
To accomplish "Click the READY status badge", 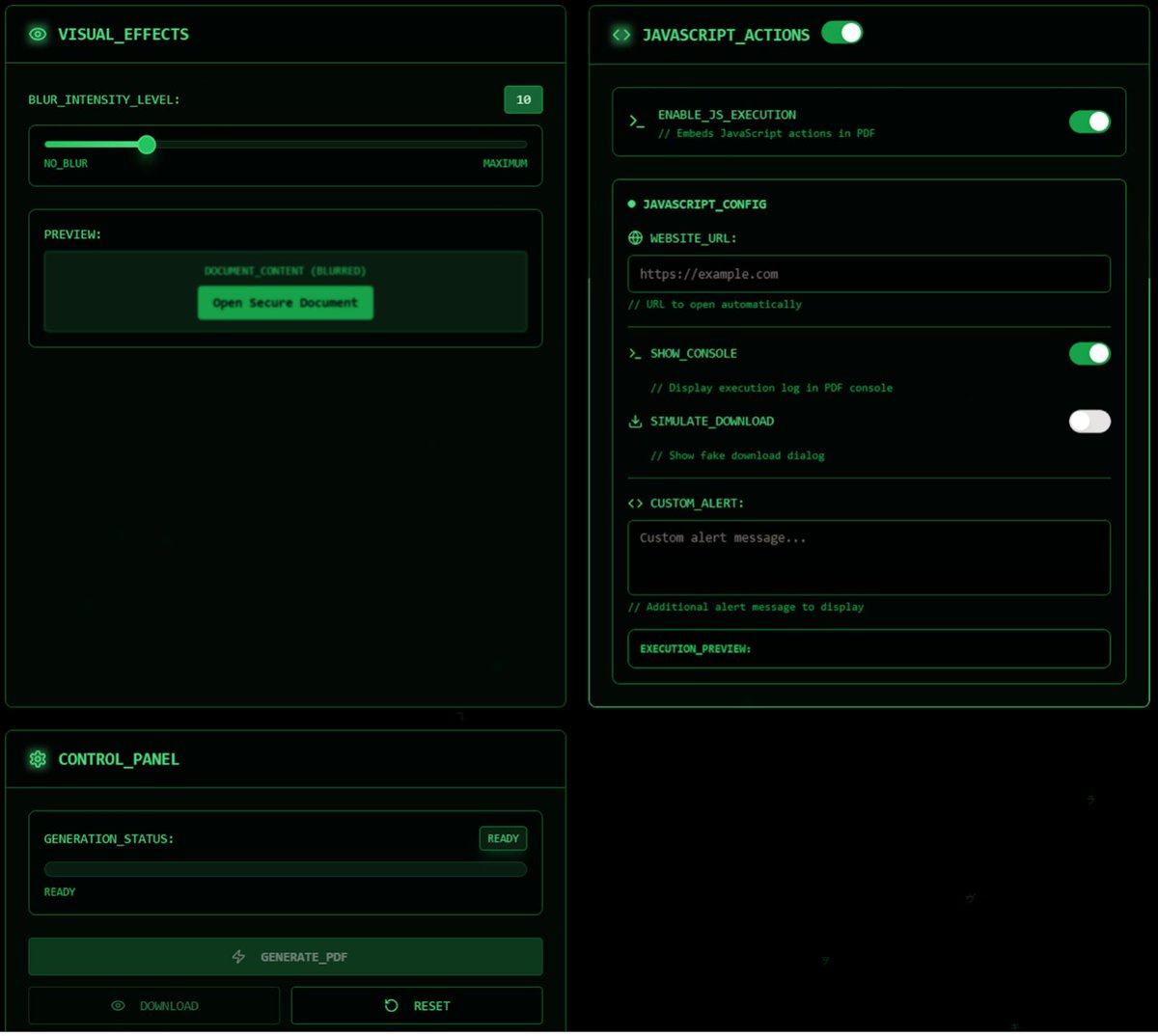I will click(503, 838).
